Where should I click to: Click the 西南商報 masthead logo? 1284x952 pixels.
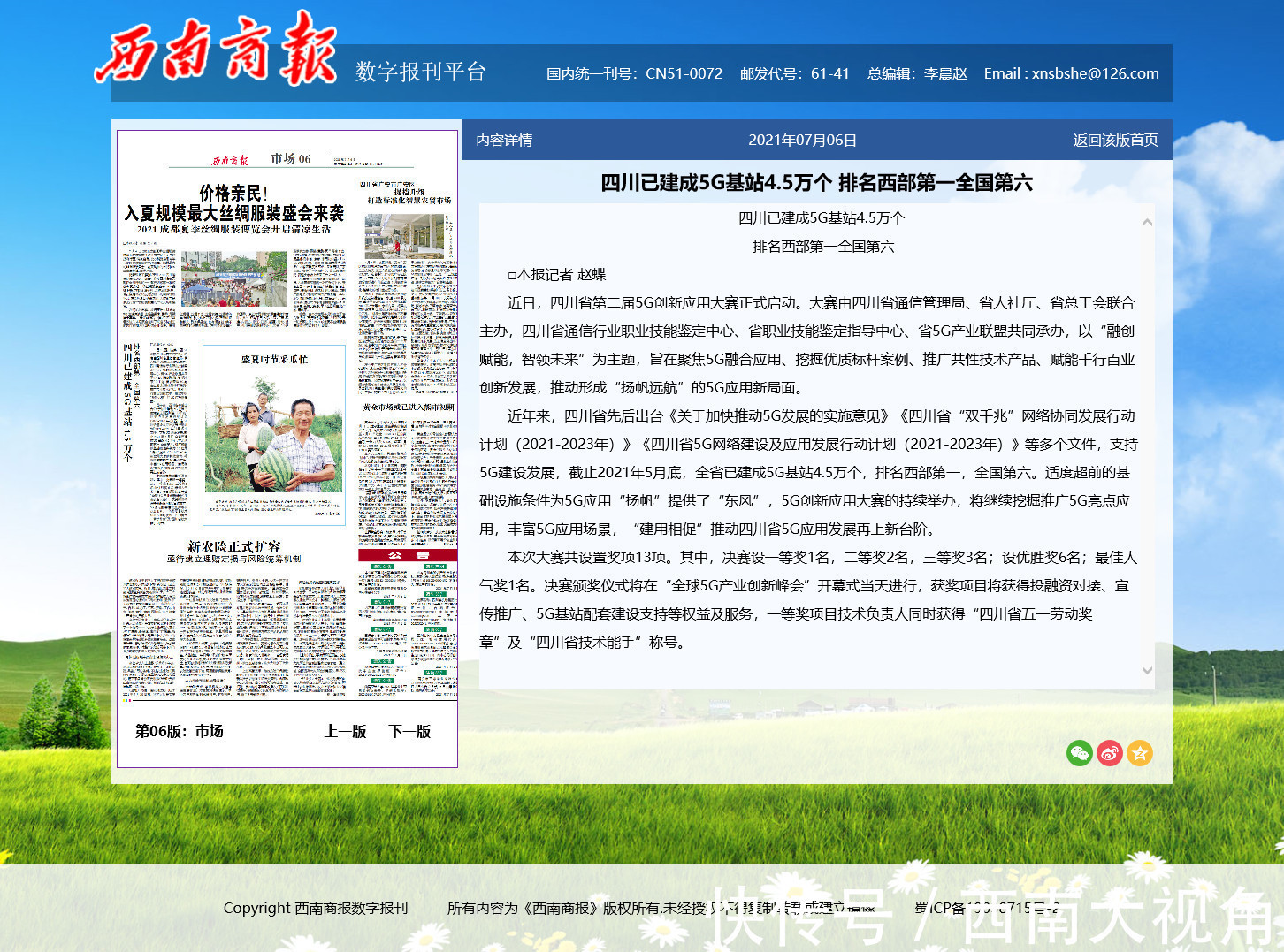(216, 49)
